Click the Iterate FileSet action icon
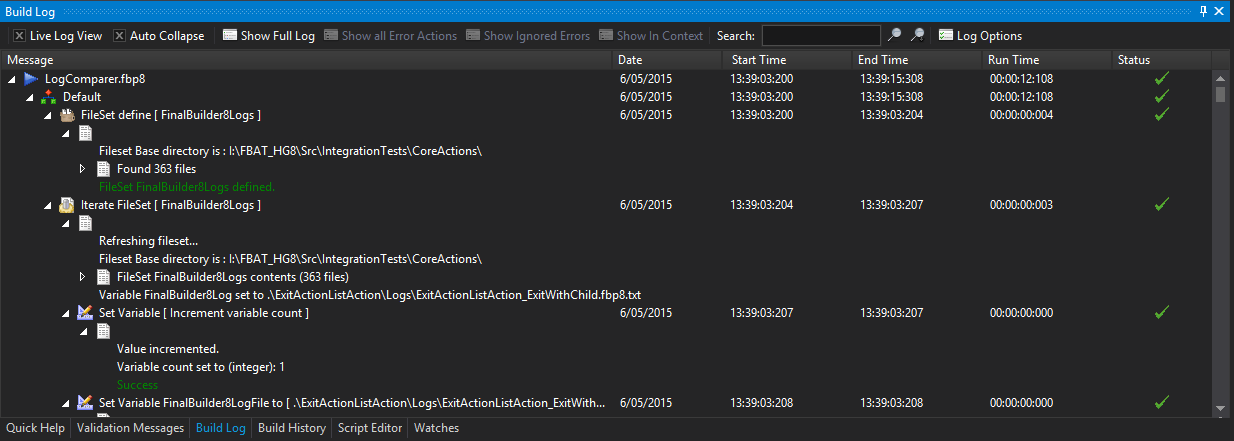 coord(67,205)
